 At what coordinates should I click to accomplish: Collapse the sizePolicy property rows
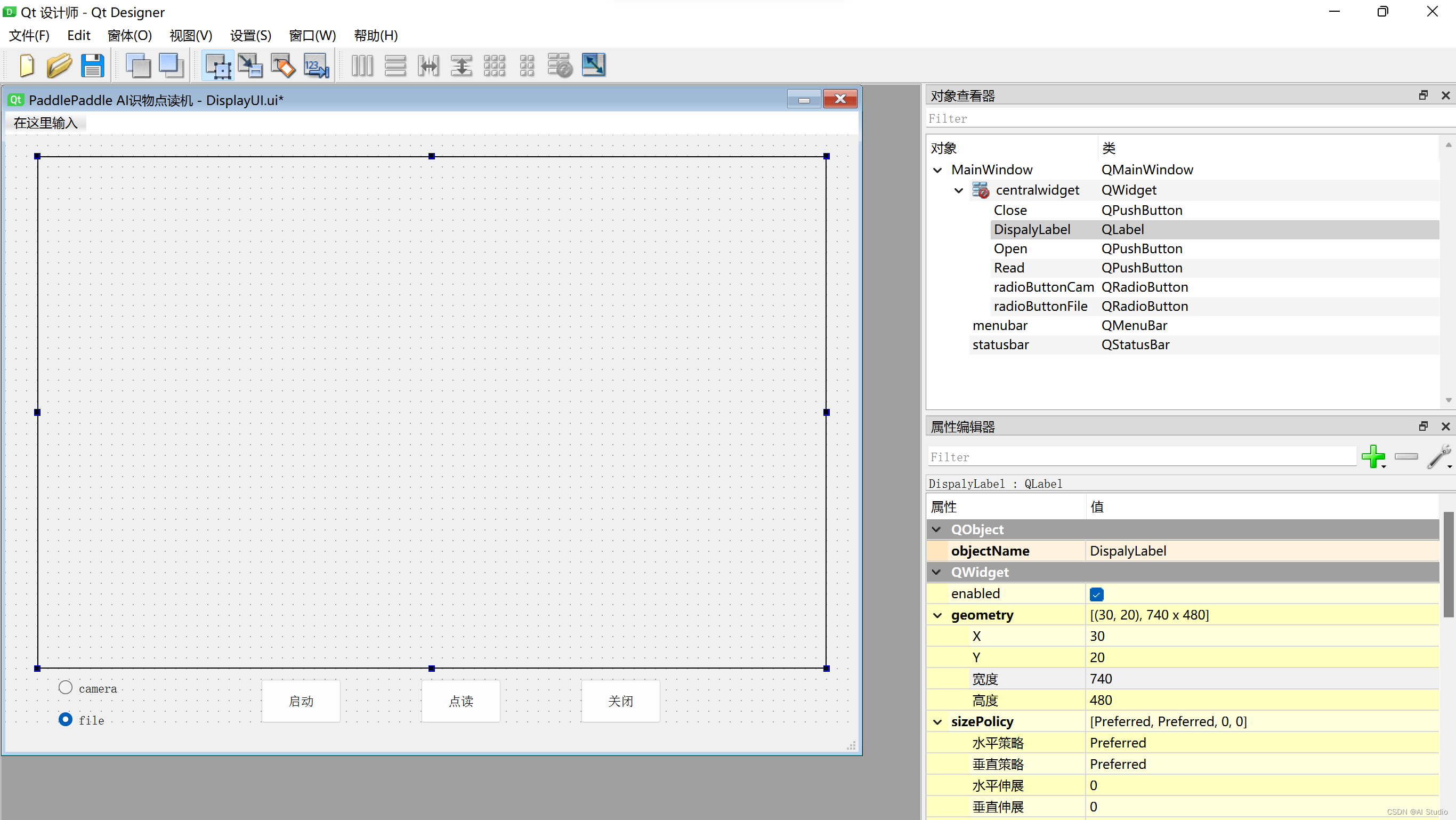[x=937, y=722]
